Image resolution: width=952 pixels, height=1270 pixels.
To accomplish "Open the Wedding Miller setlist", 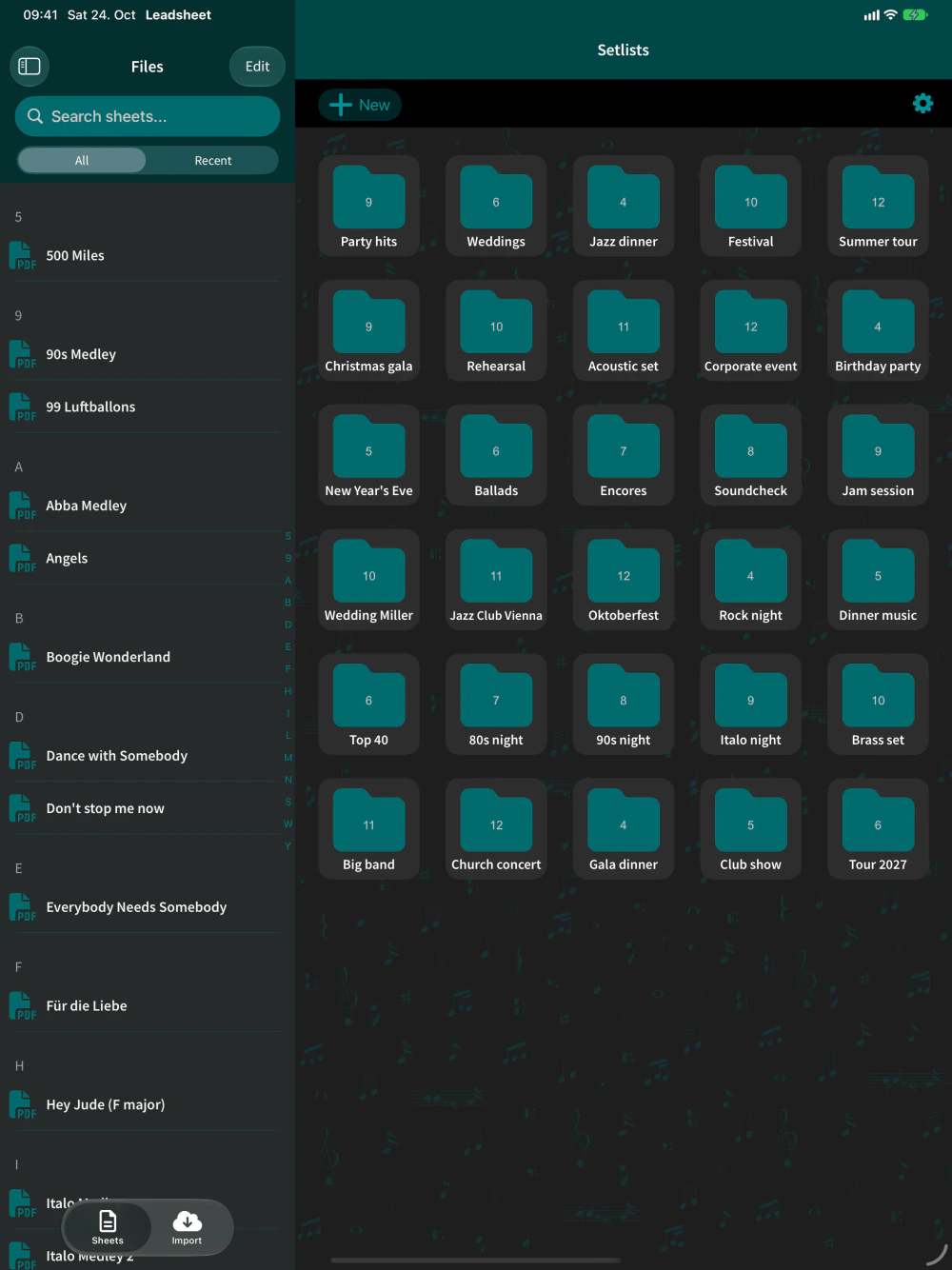I will [369, 581].
